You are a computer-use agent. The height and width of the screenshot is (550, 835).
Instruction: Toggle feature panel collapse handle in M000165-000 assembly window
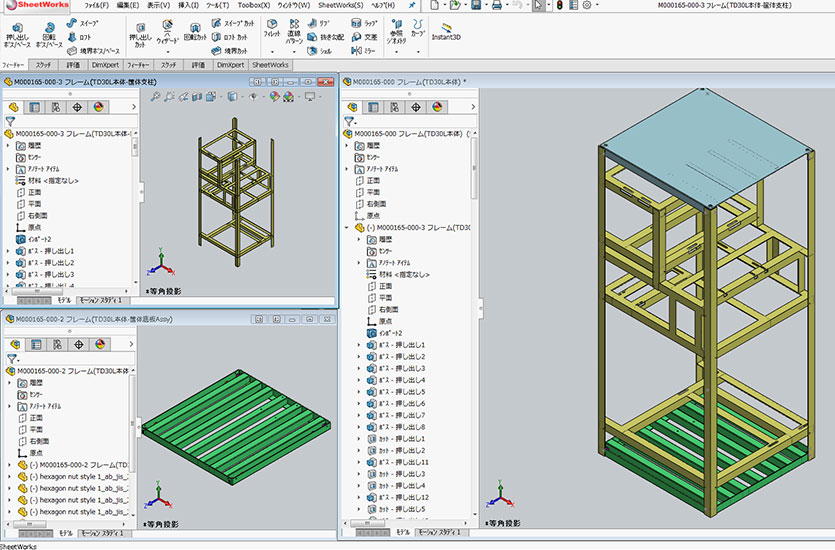(x=480, y=308)
